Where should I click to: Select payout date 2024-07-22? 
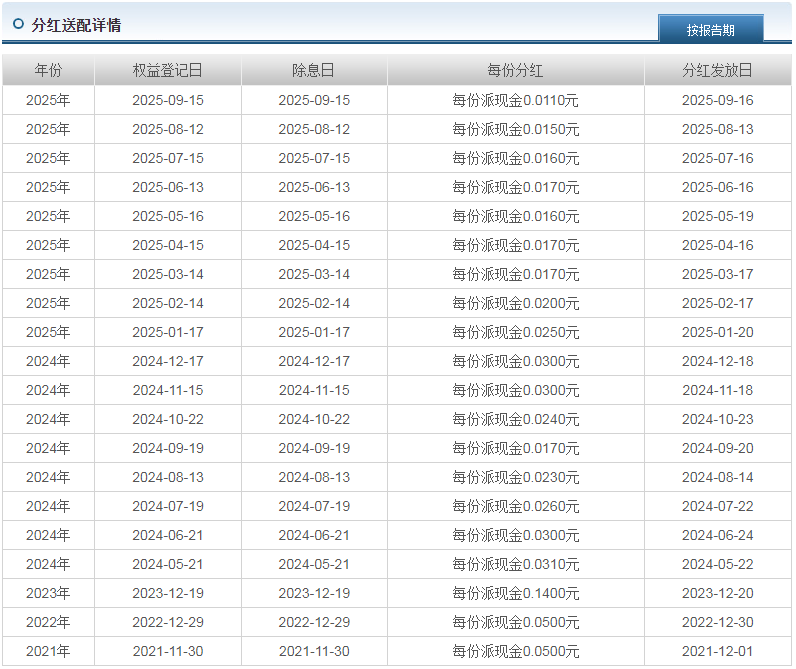pyautogui.click(x=717, y=506)
